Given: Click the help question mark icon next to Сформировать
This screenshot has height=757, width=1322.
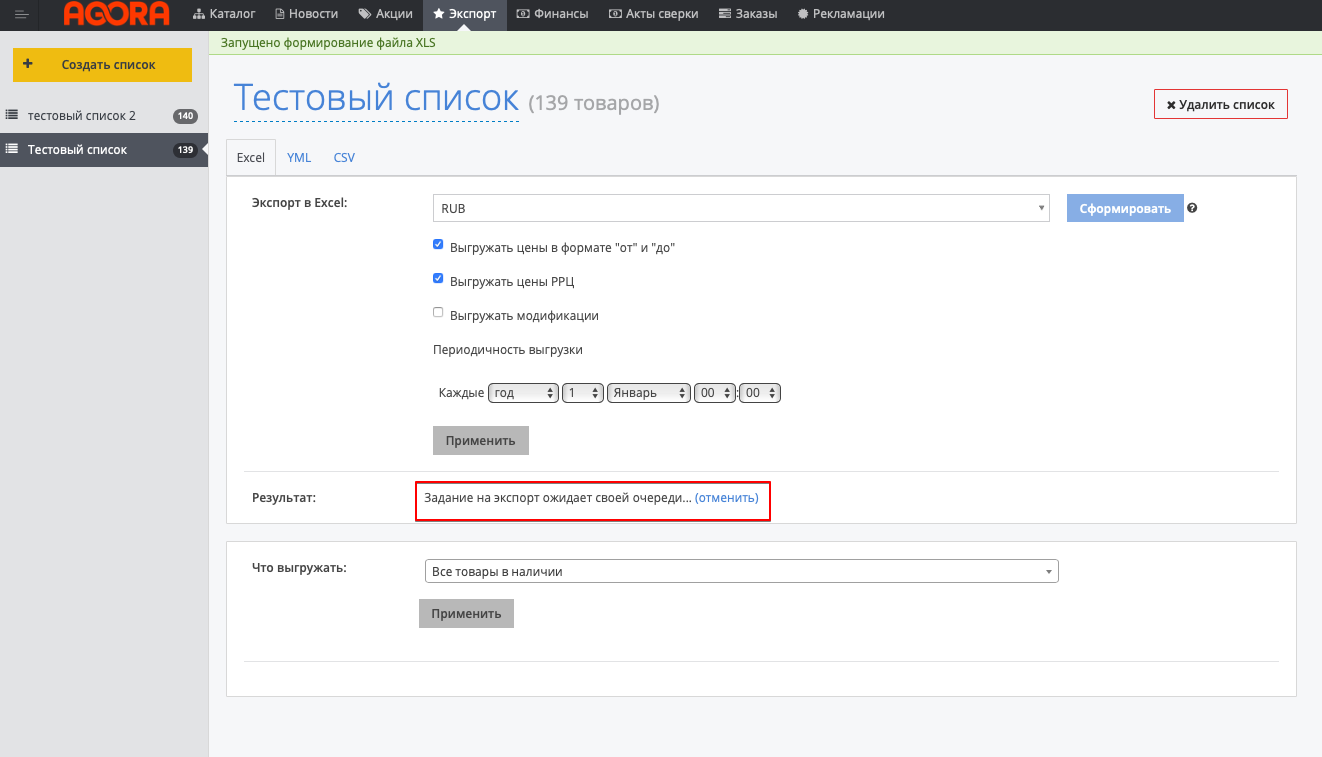Looking at the screenshot, I should coord(1192,209).
